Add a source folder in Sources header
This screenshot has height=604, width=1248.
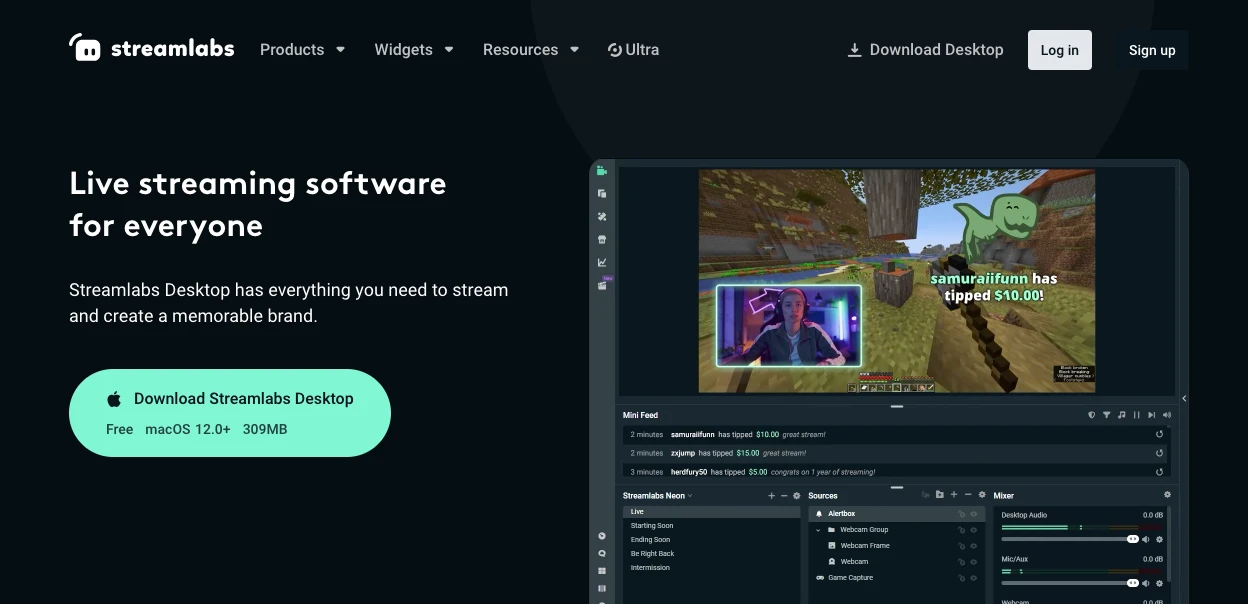940,495
